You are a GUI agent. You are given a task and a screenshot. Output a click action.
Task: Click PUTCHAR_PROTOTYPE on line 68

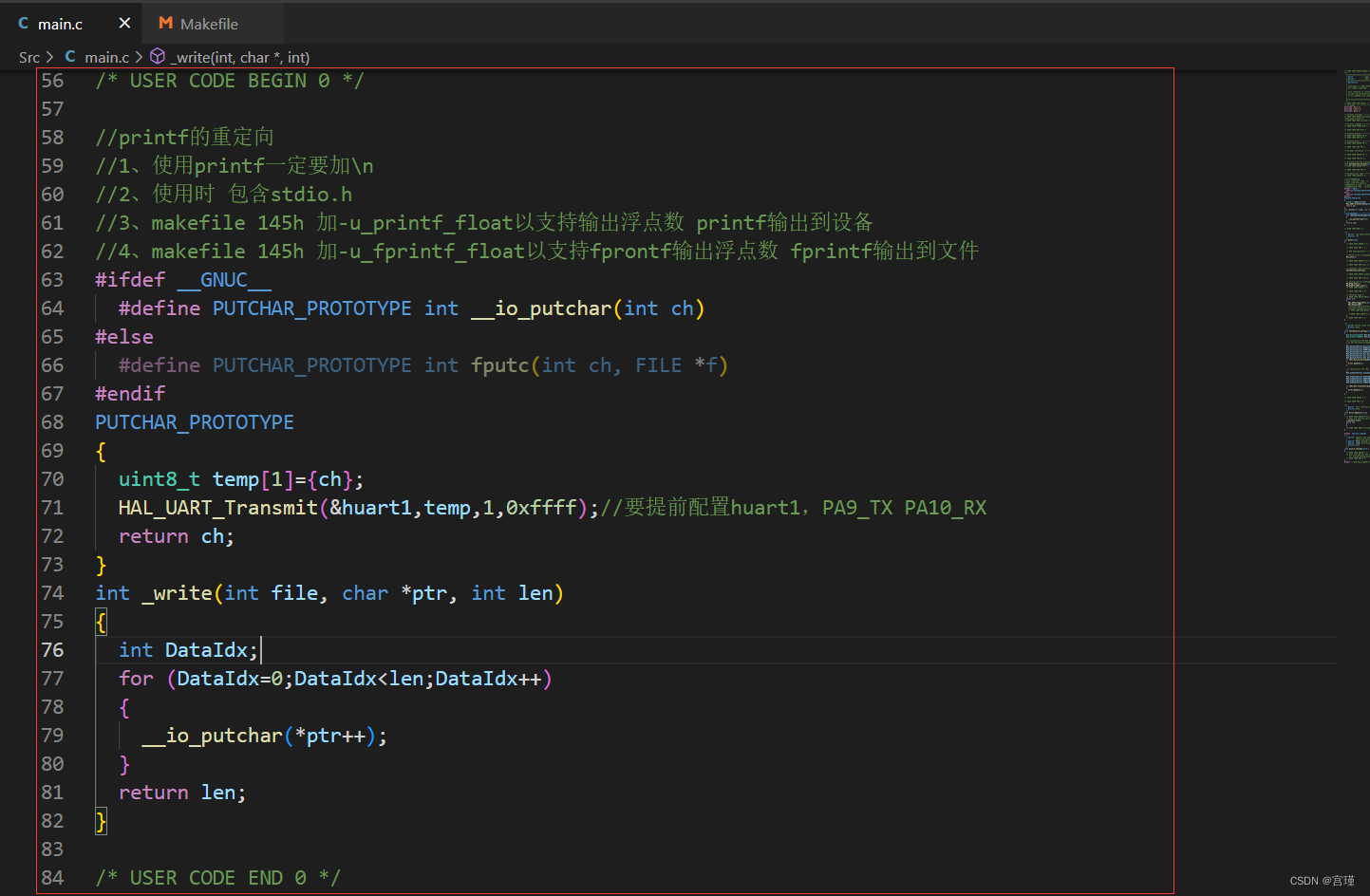point(194,421)
